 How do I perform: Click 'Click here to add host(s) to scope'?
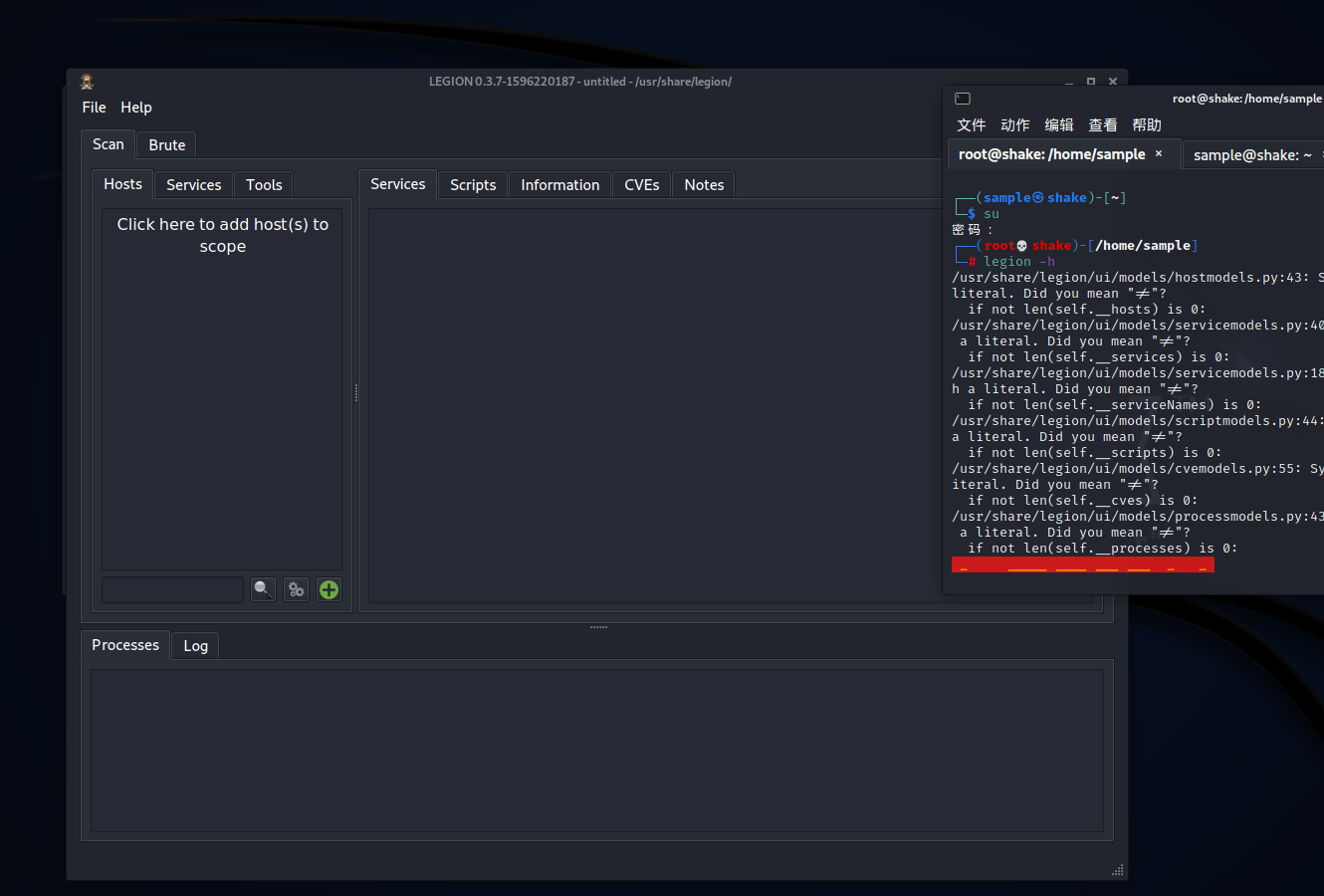(223, 235)
